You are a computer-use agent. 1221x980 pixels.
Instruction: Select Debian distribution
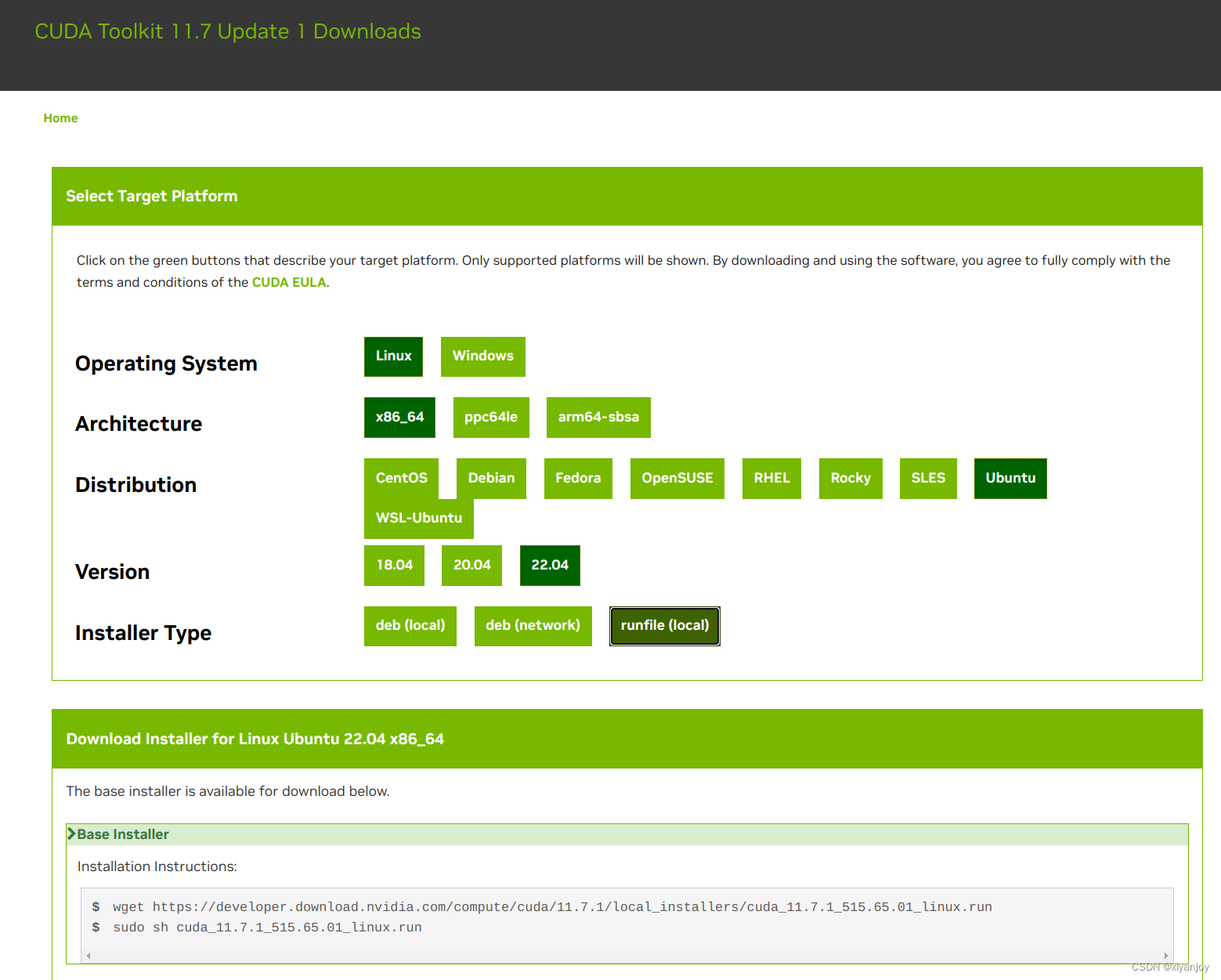491,479
